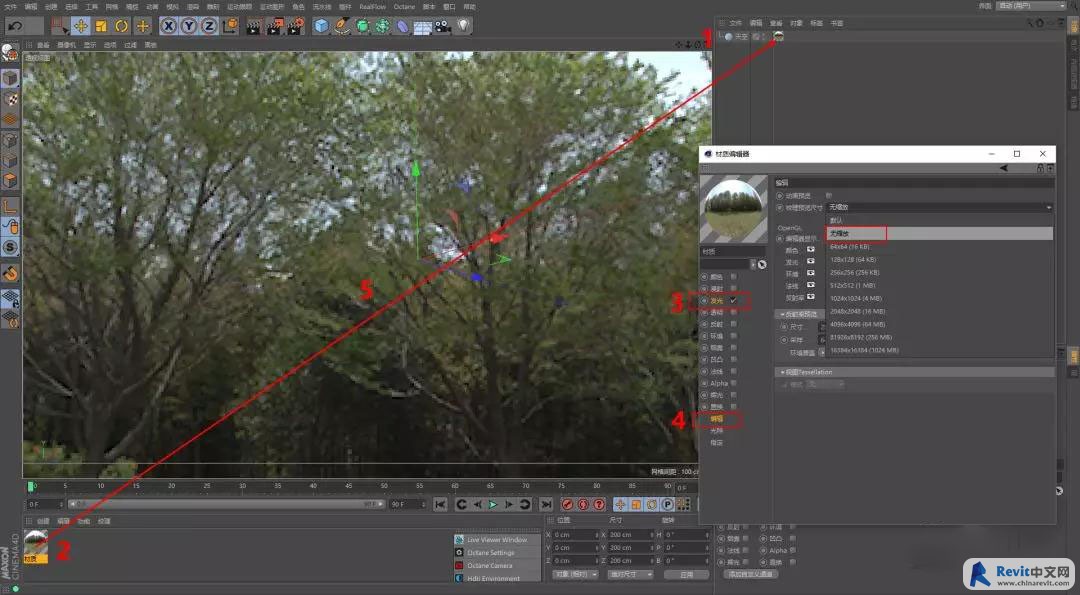
Task: Open the 纹理预览尺寸 dropdown field
Action: point(939,207)
